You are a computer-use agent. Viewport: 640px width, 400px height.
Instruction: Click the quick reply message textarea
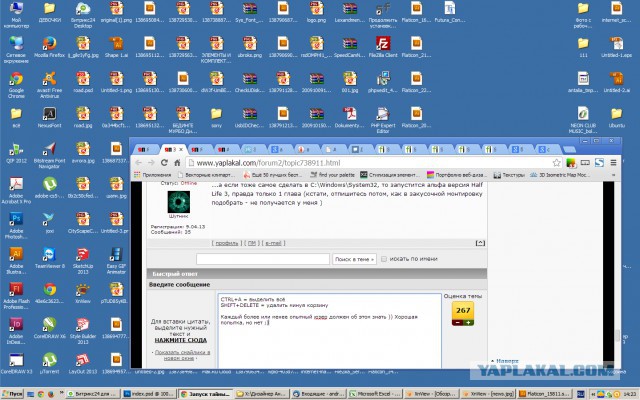tap(329, 331)
